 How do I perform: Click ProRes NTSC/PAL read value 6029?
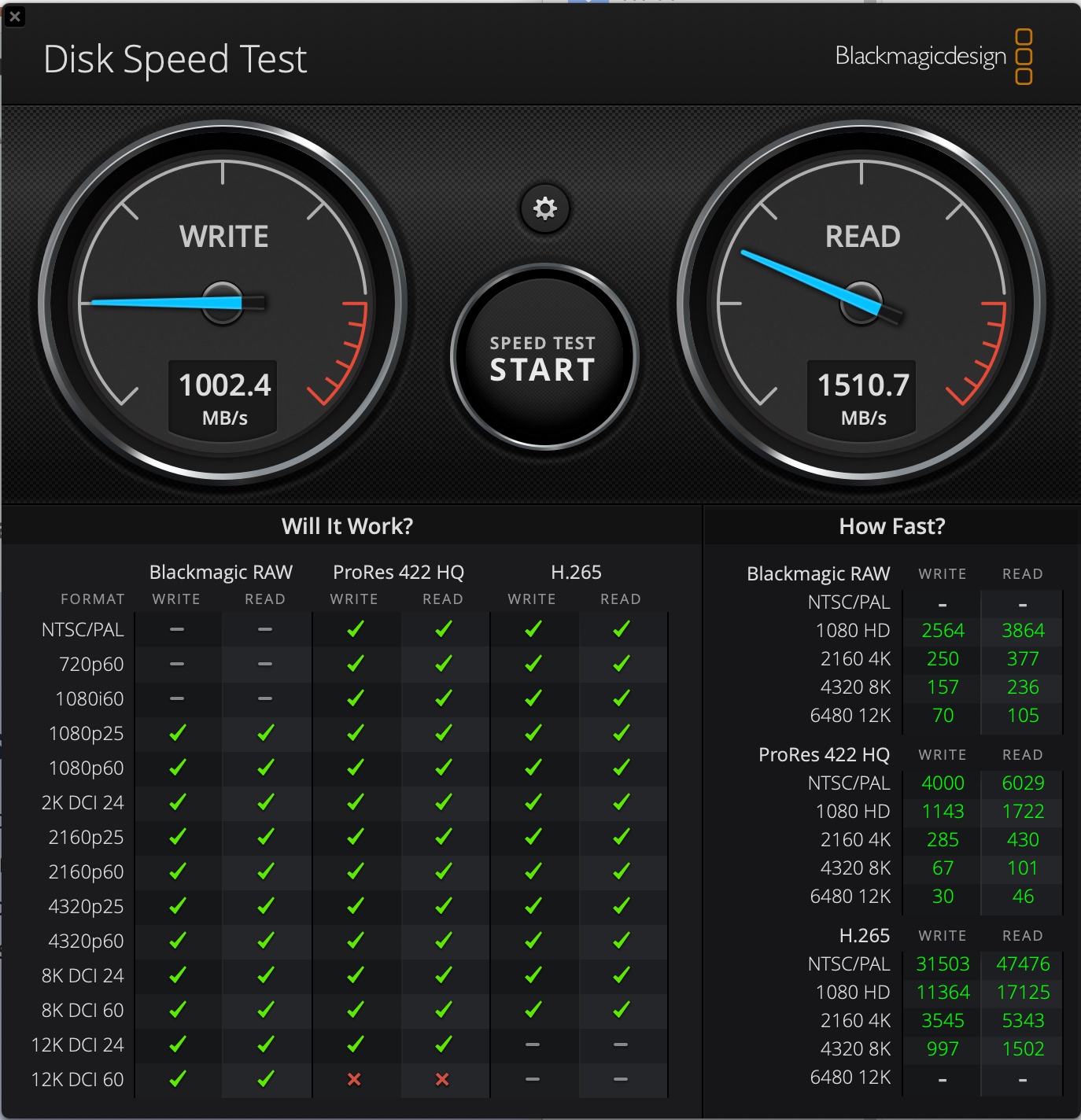1023,783
